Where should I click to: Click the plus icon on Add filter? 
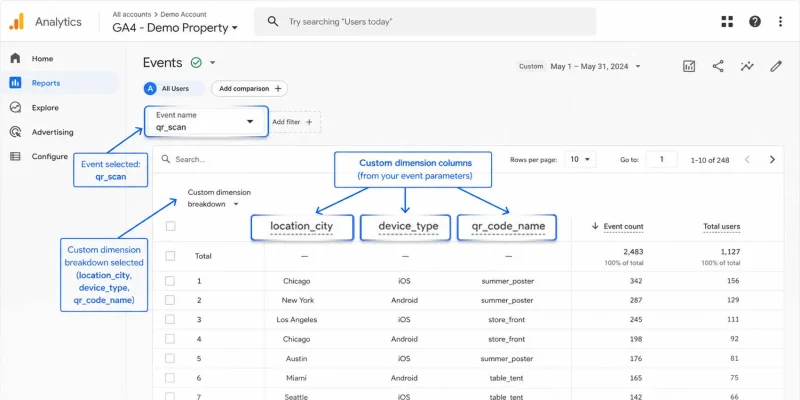click(309, 122)
